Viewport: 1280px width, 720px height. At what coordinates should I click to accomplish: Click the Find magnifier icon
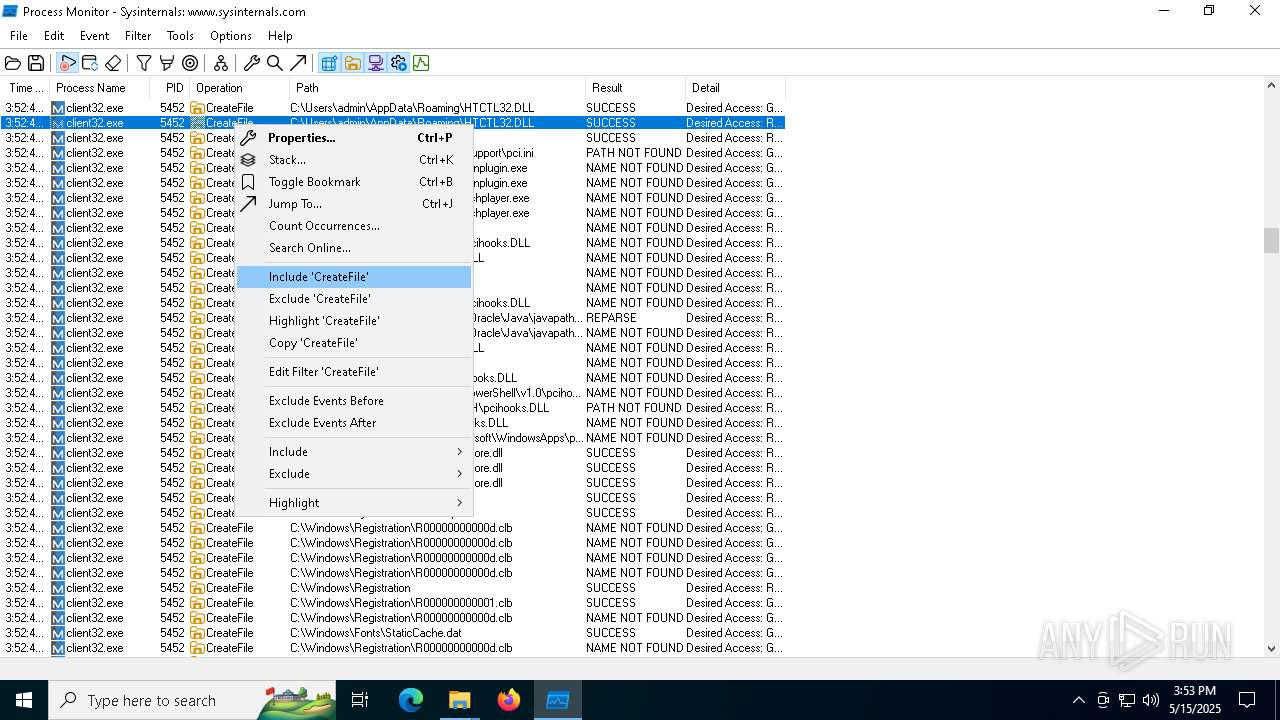pos(275,63)
